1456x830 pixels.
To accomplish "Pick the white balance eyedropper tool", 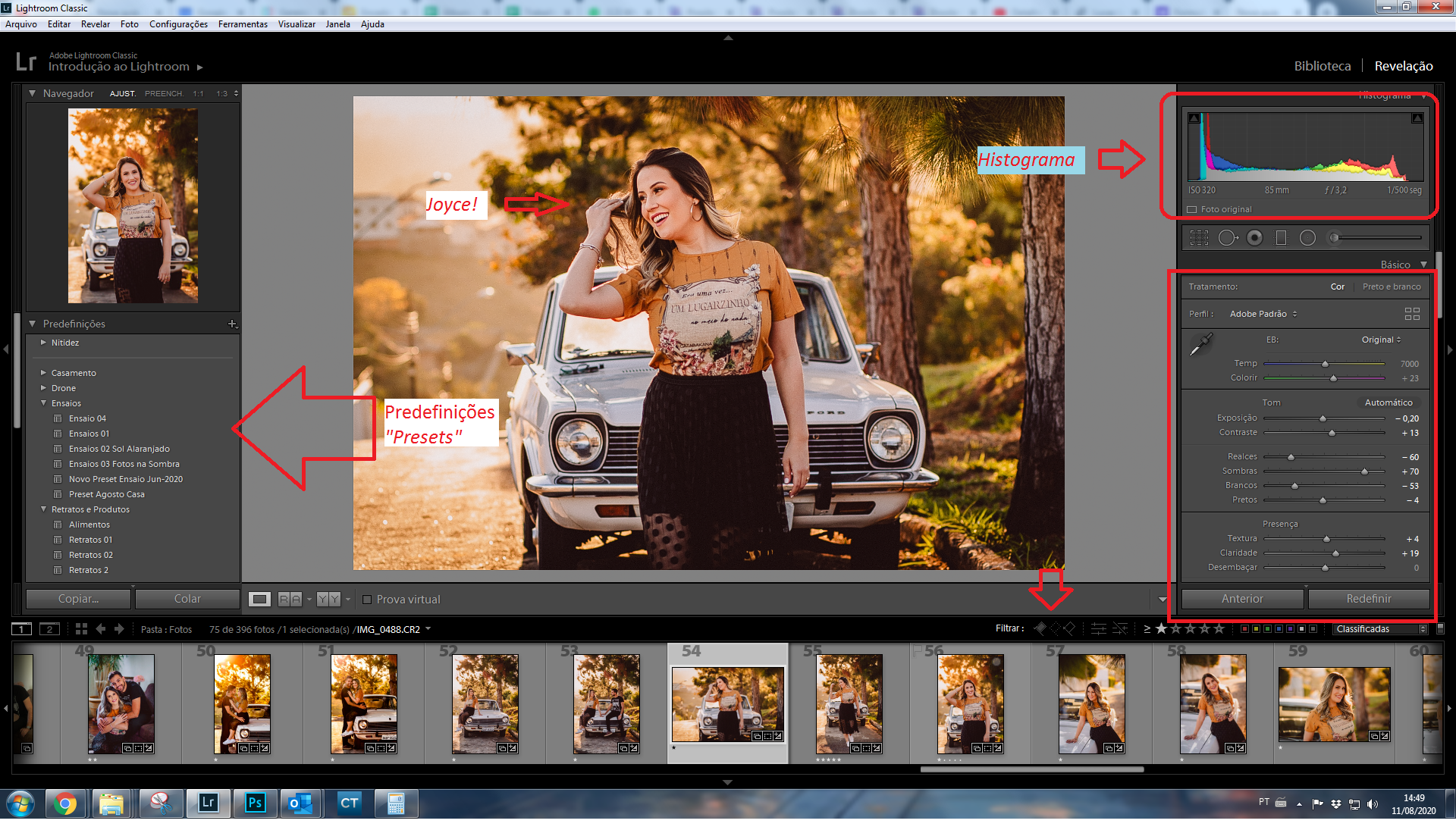I will click(1201, 345).
